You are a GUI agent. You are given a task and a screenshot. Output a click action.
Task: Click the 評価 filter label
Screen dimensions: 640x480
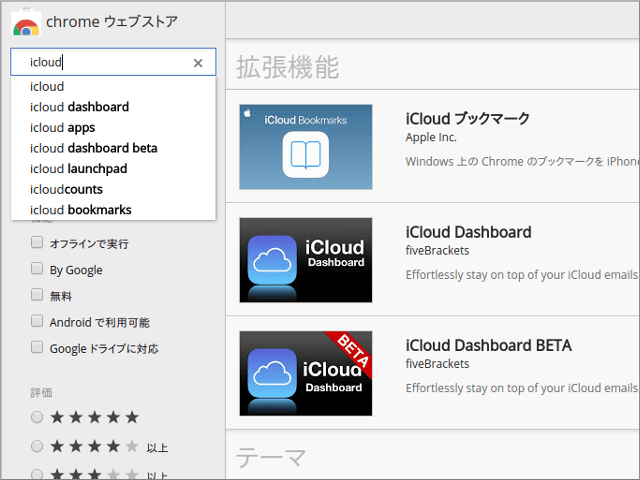41,393
